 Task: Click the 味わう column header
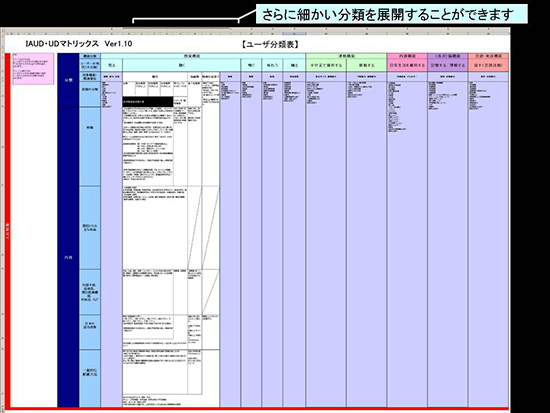(x=272, y=65)
